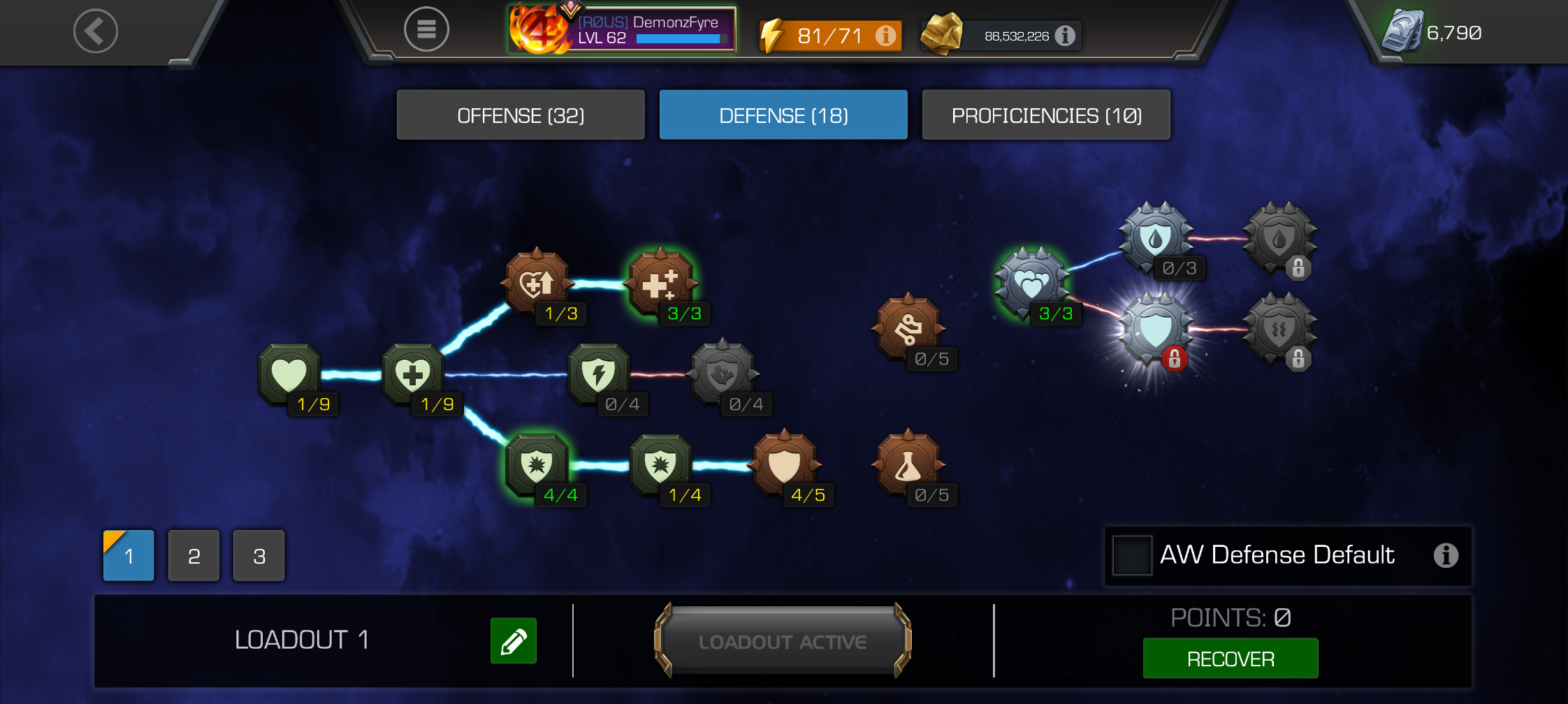The height and width of the screenshot is (704, 1568).
Task: Click the green RECOVER button
Action: click(x=1231, y=658)
